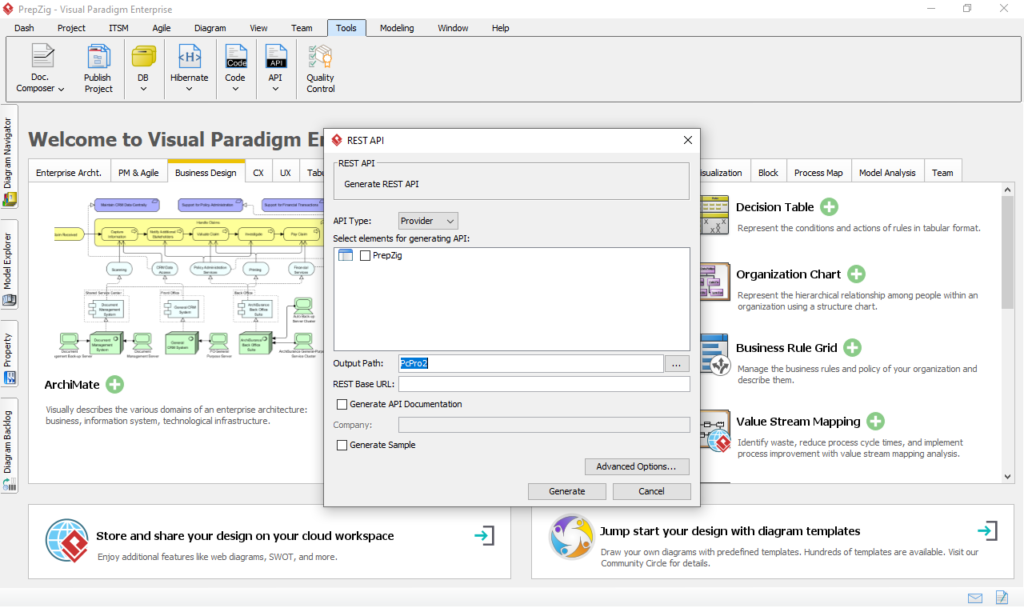Viewport: 1024px width, 608px height.
Task: Click the Business Rule Grid diagram icon
Action: point(714,355)
